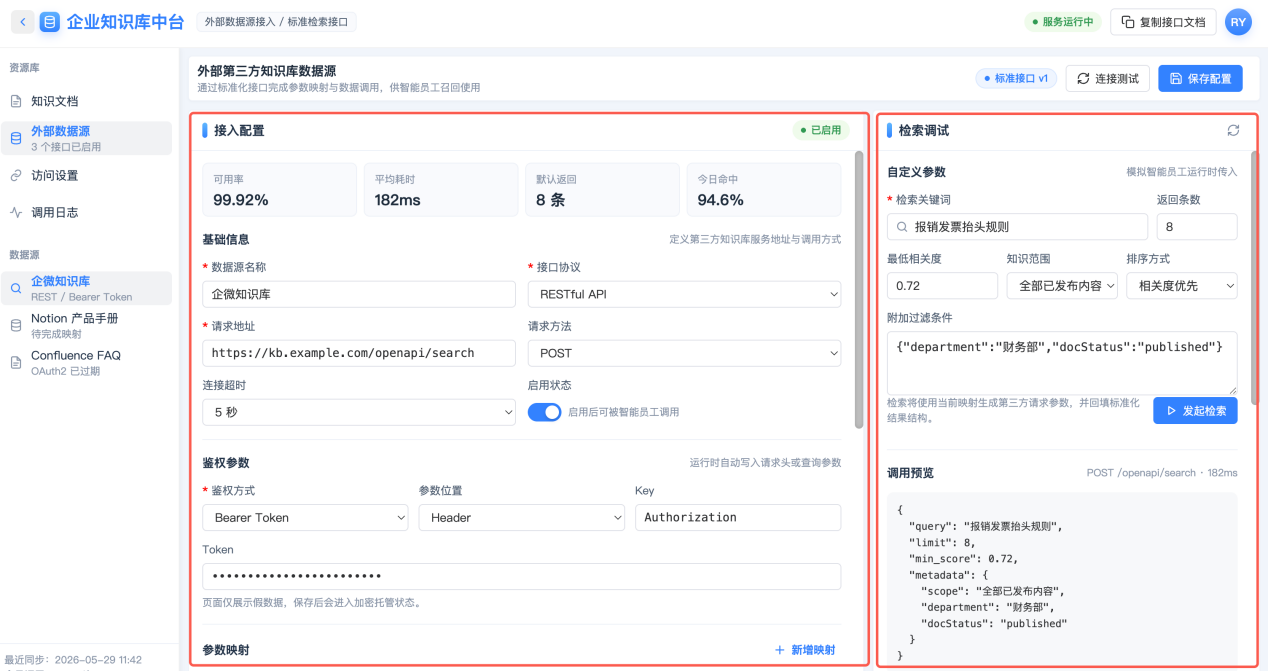This screenshot has width=1268, height=671.
Task: Open the 排序方式 相关度优先 dropdown
Action: click(x=1182, y=285)
